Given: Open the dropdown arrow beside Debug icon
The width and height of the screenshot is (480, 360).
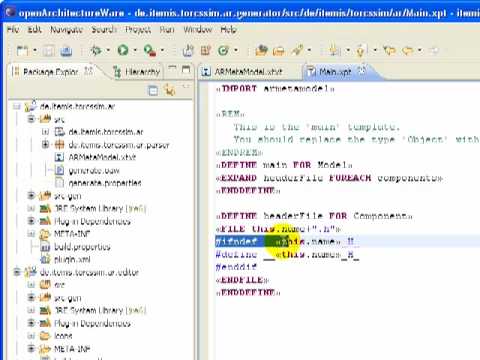Looking at the screenshot, I should 108,51.
